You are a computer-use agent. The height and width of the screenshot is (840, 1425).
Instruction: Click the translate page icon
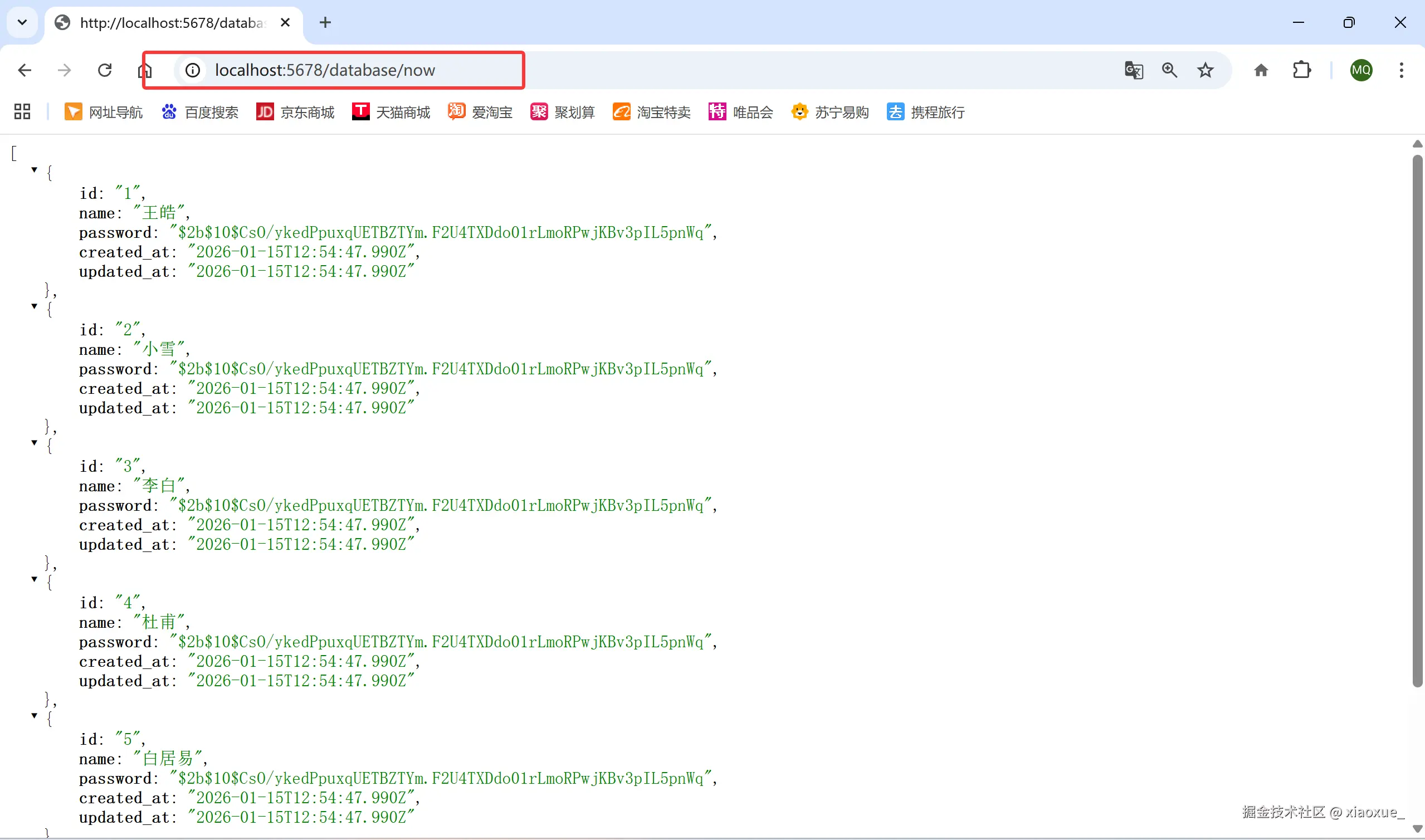1133,70
